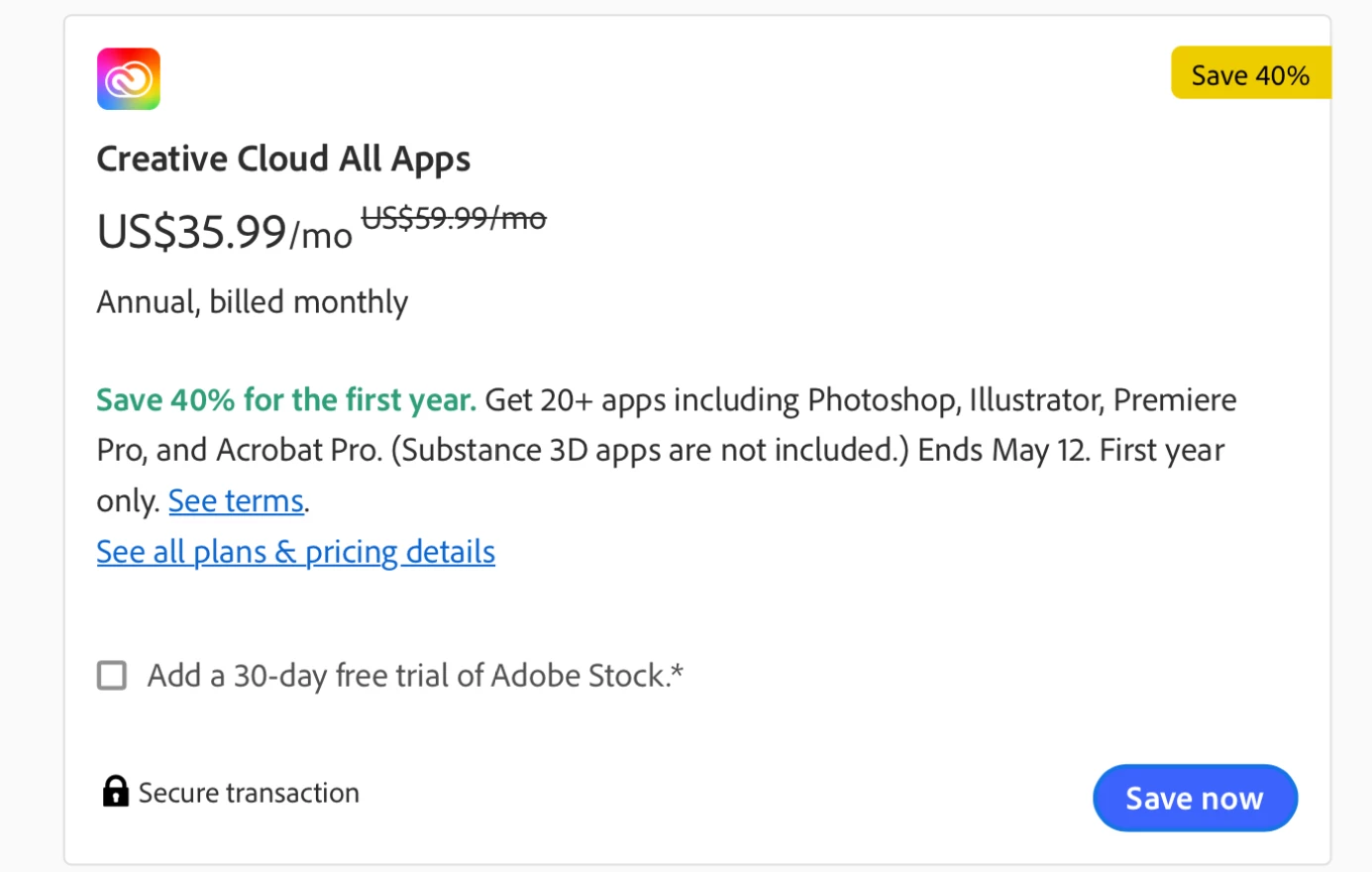This screenshot has width=1372, height=872.
Task: Click the Substance 3D apps not included note
Action: pos(650,451)
